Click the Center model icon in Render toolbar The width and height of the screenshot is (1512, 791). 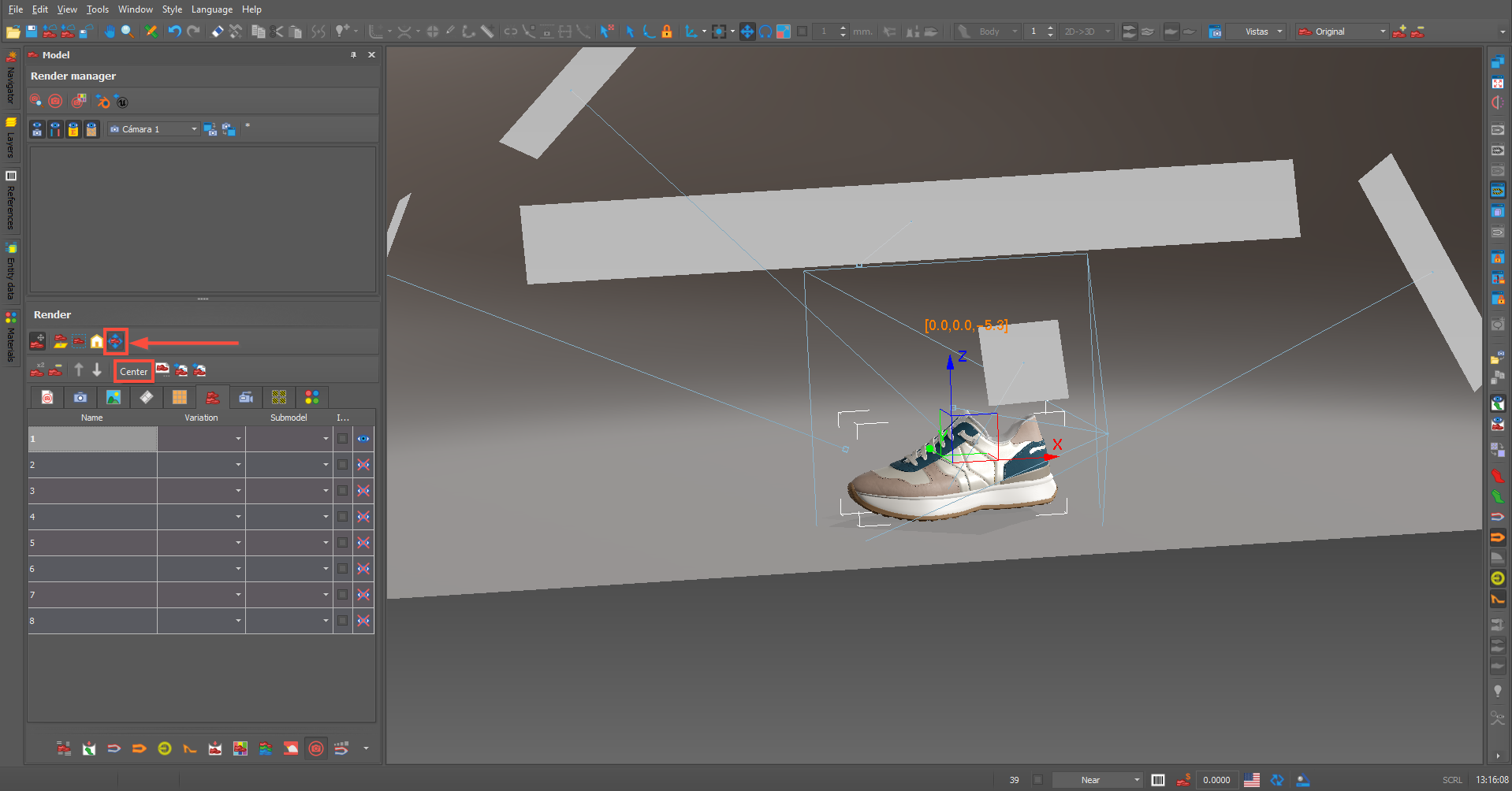click(x=116, y=341)
